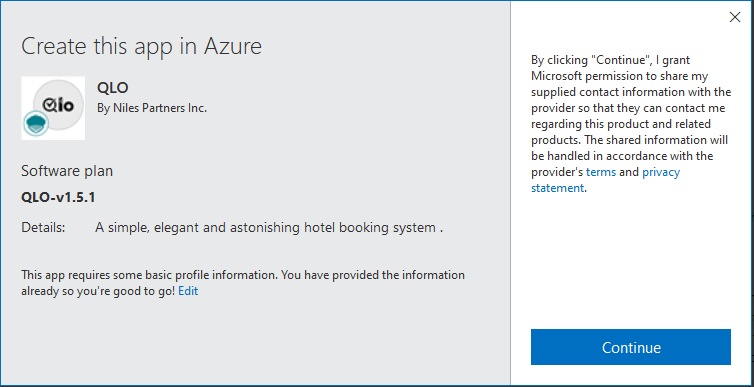Open the provider's terms link

[x=601, y=172]
